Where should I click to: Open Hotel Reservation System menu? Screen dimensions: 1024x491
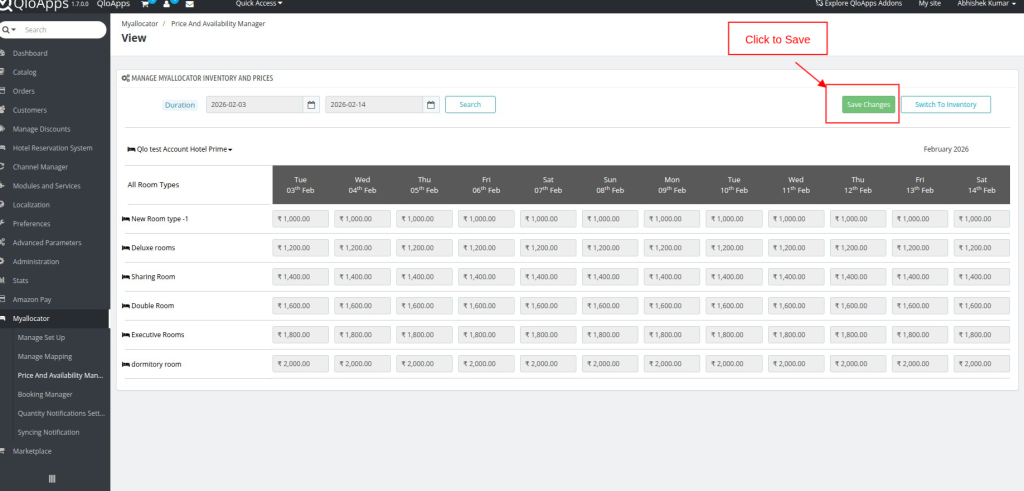click(52, 148)
